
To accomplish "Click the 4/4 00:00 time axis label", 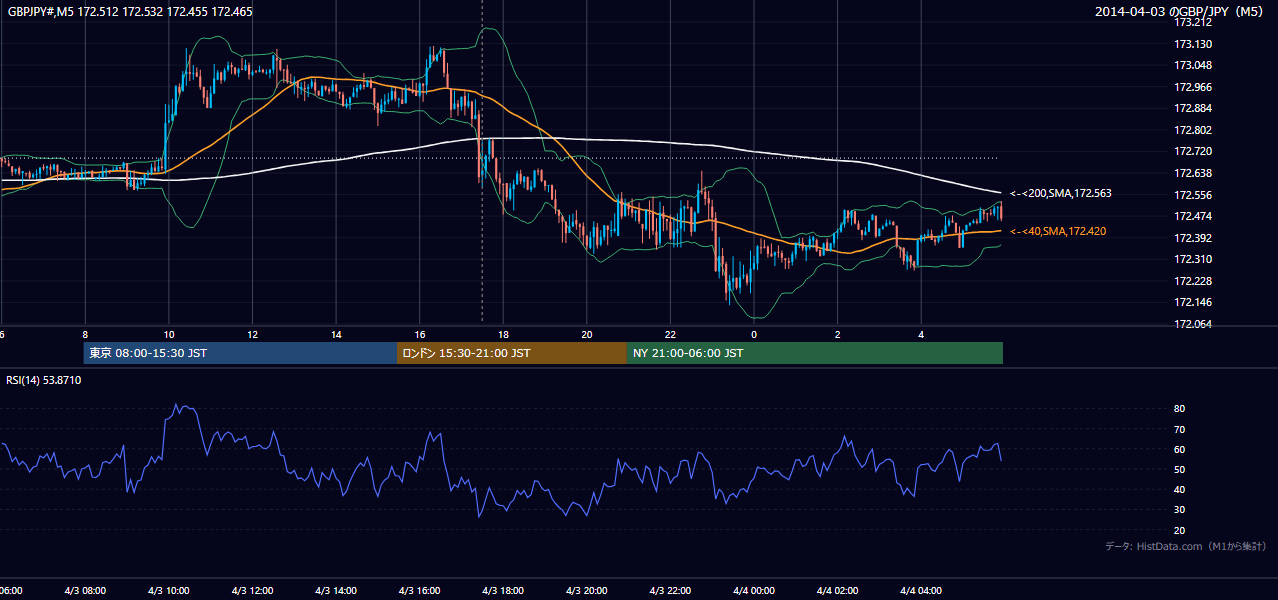I will pyautogui.click(x=754, y=590).
